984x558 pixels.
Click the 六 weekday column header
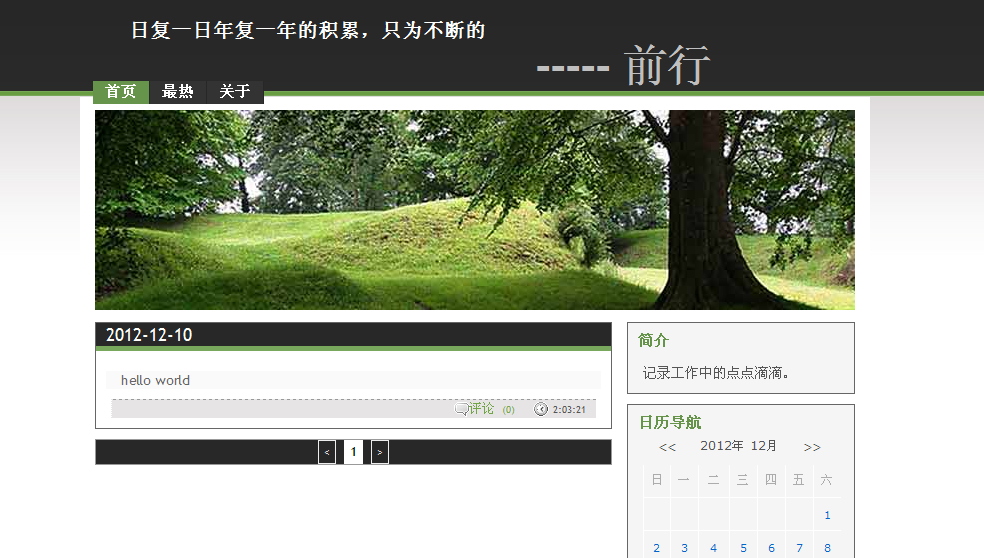click(x=826, y=480)
